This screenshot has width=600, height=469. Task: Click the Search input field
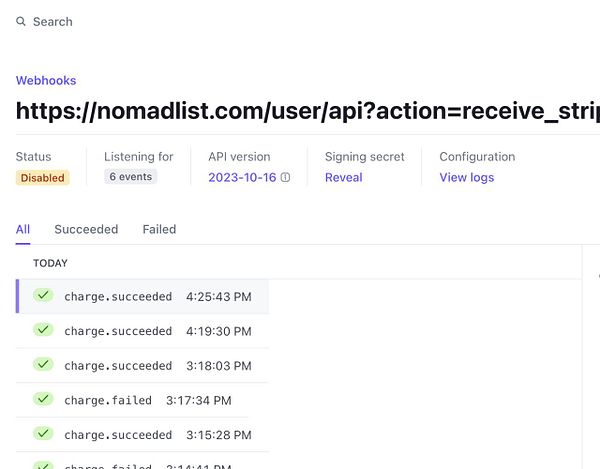tap(53, 22)
